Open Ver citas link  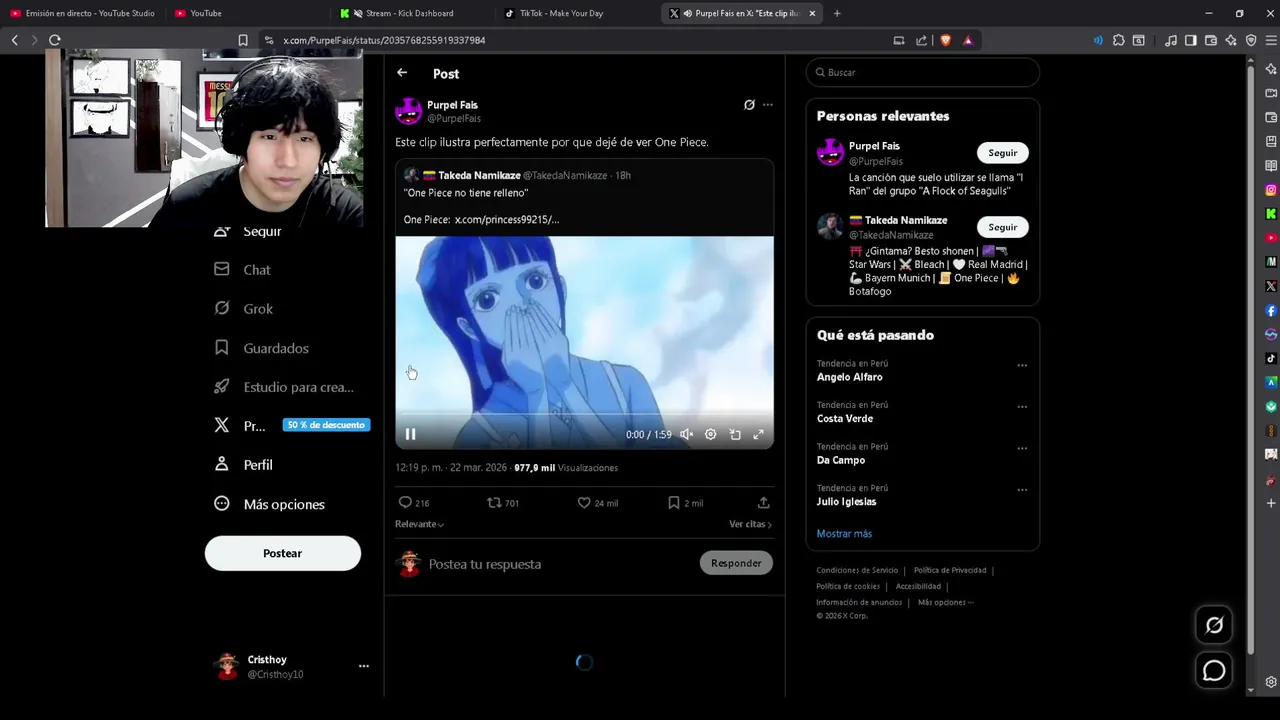click(750, 524)
